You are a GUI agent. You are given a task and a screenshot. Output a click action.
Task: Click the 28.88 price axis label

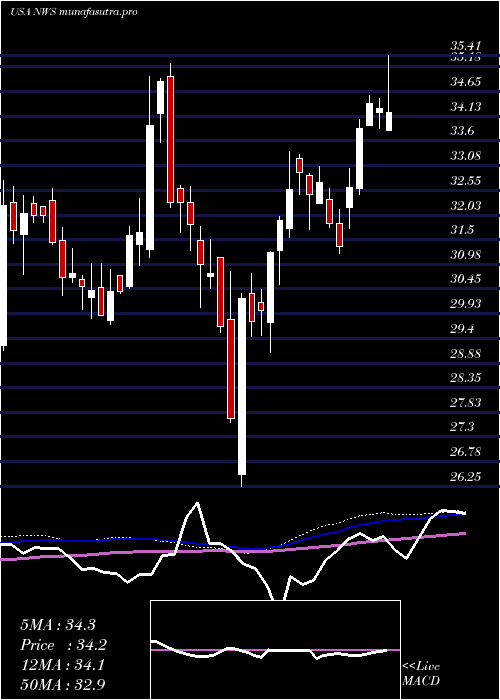pos(465,354)
